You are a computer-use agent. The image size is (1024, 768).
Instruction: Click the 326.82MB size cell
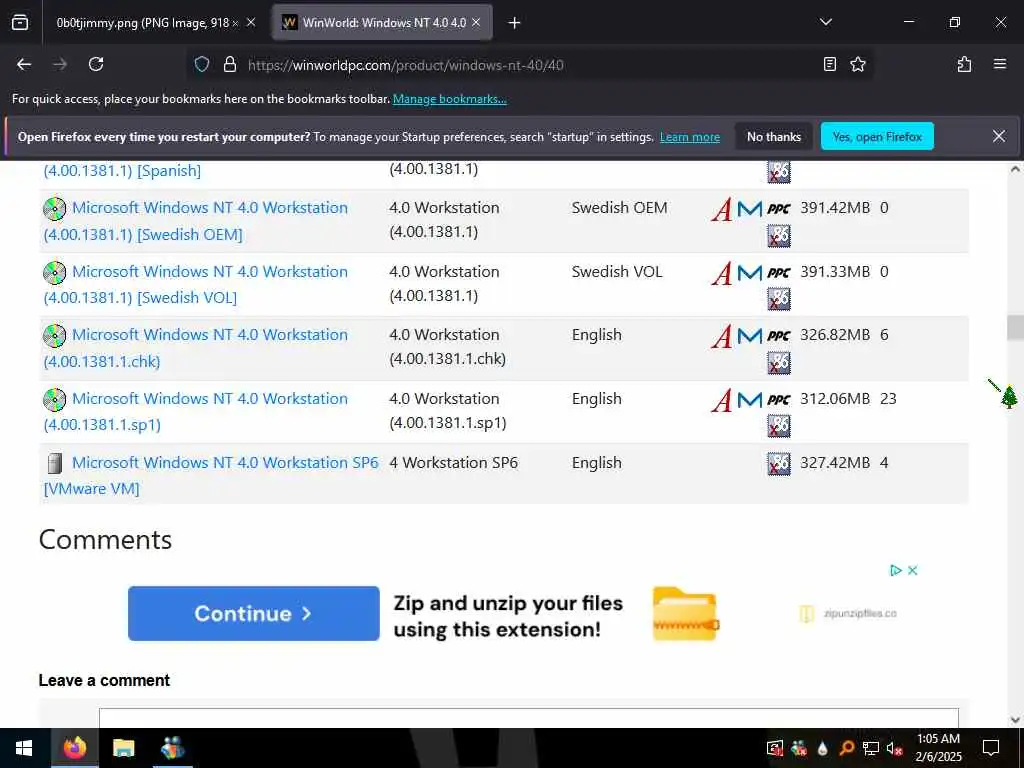point(835,335)
